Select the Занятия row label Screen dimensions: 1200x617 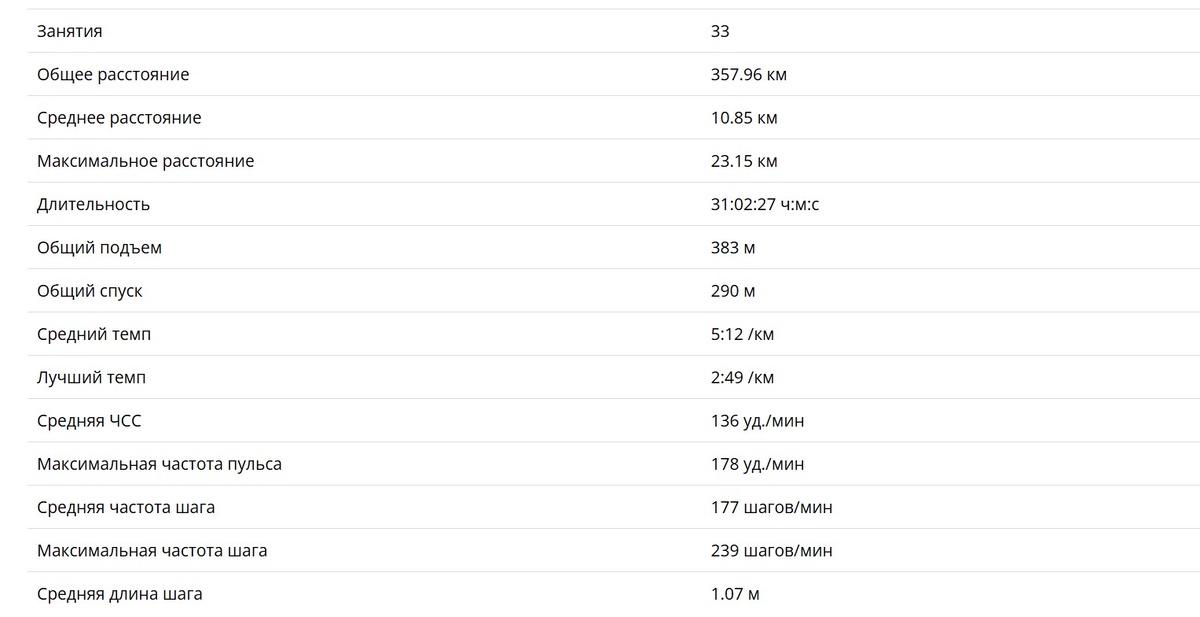coord(69,31)
